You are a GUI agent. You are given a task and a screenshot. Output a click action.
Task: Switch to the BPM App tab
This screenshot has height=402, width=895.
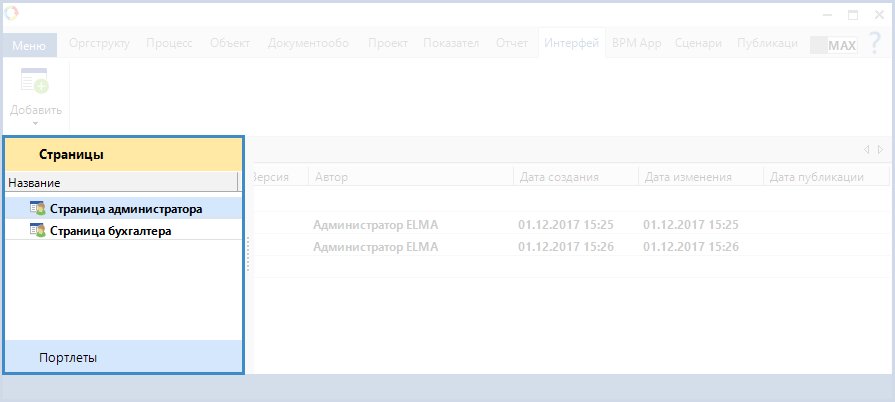(x=636, y=43)
